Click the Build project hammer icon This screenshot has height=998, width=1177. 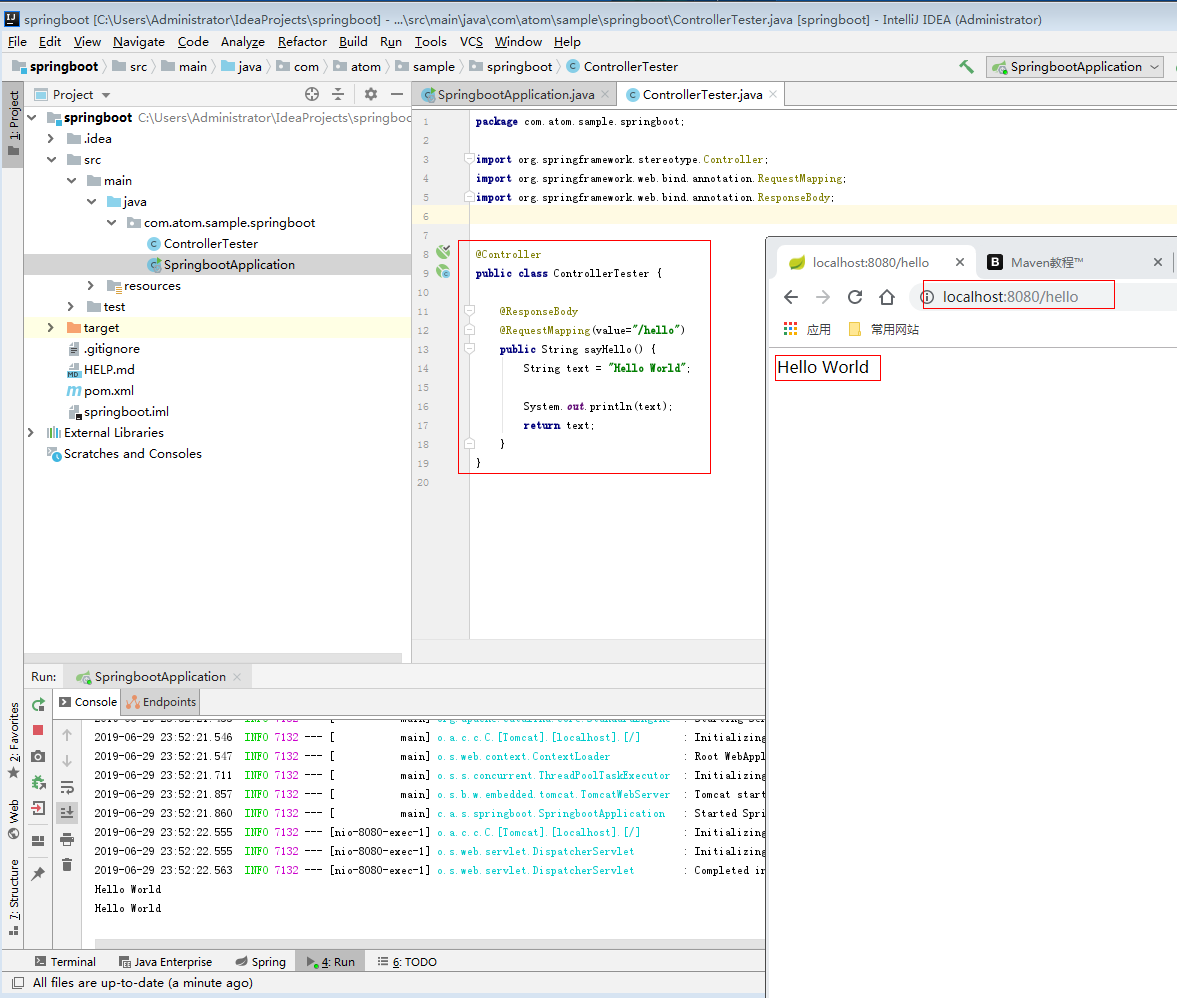966,67
